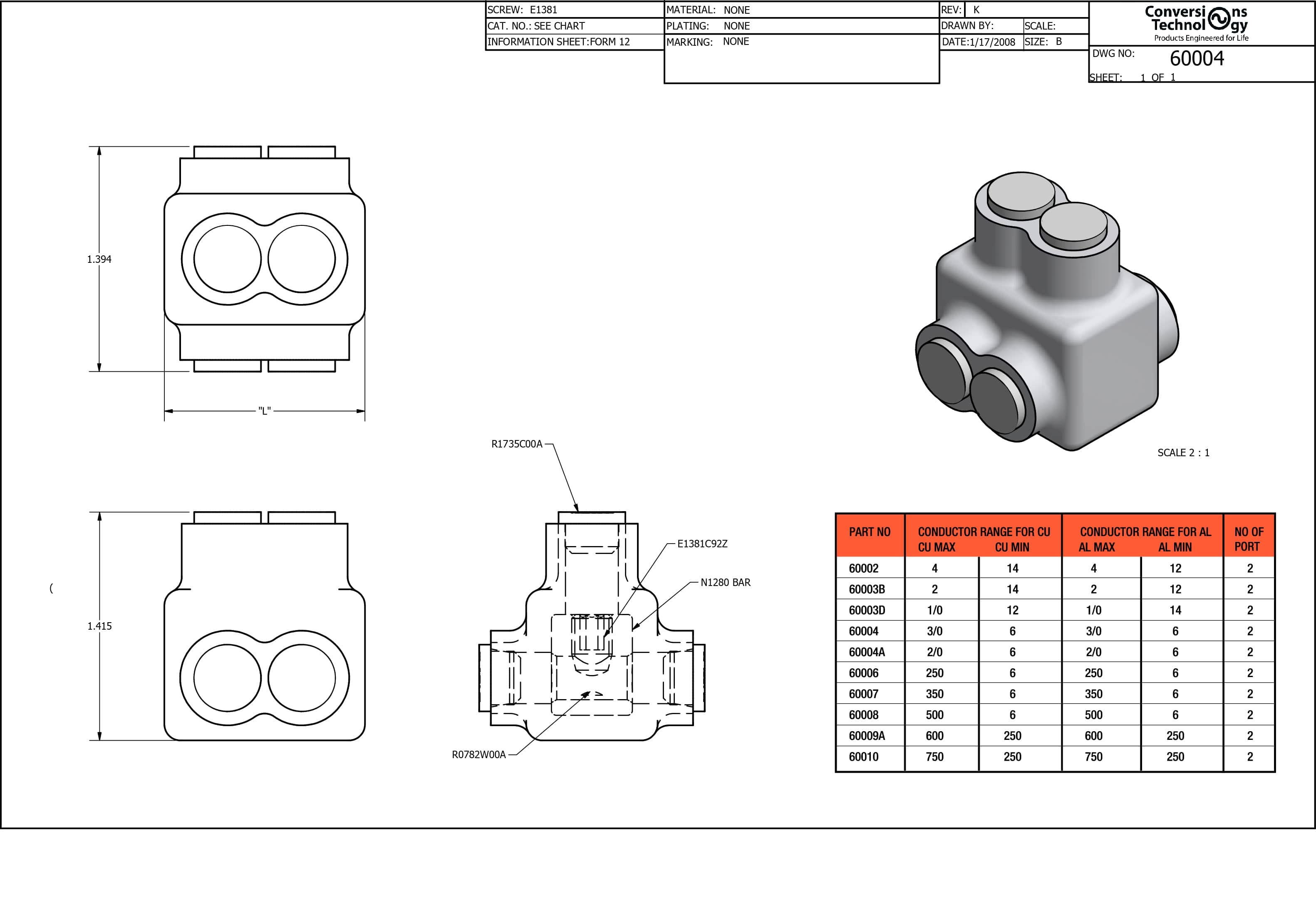Click the hidden-line section view drawing
1316x900 pixels.
tap(592, 626)
